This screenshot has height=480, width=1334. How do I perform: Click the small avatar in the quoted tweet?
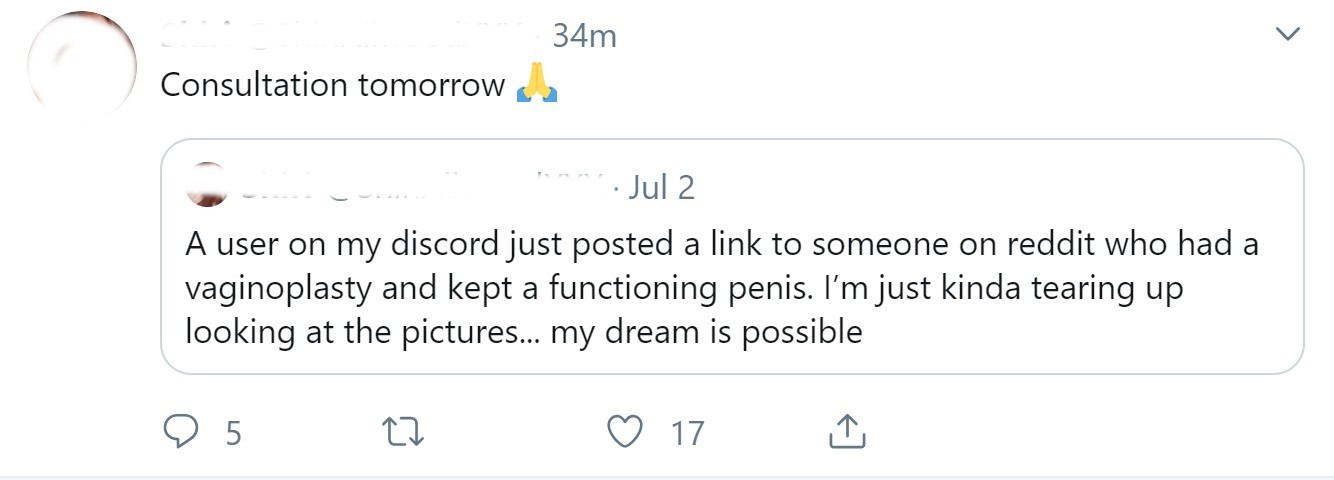coord(206,186)
